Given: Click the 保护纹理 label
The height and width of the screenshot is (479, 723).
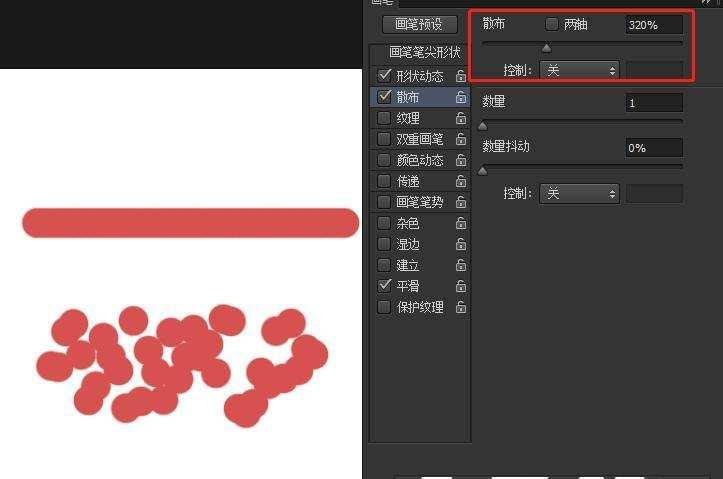Looking at the screenshot, I should tap(419, 307).
